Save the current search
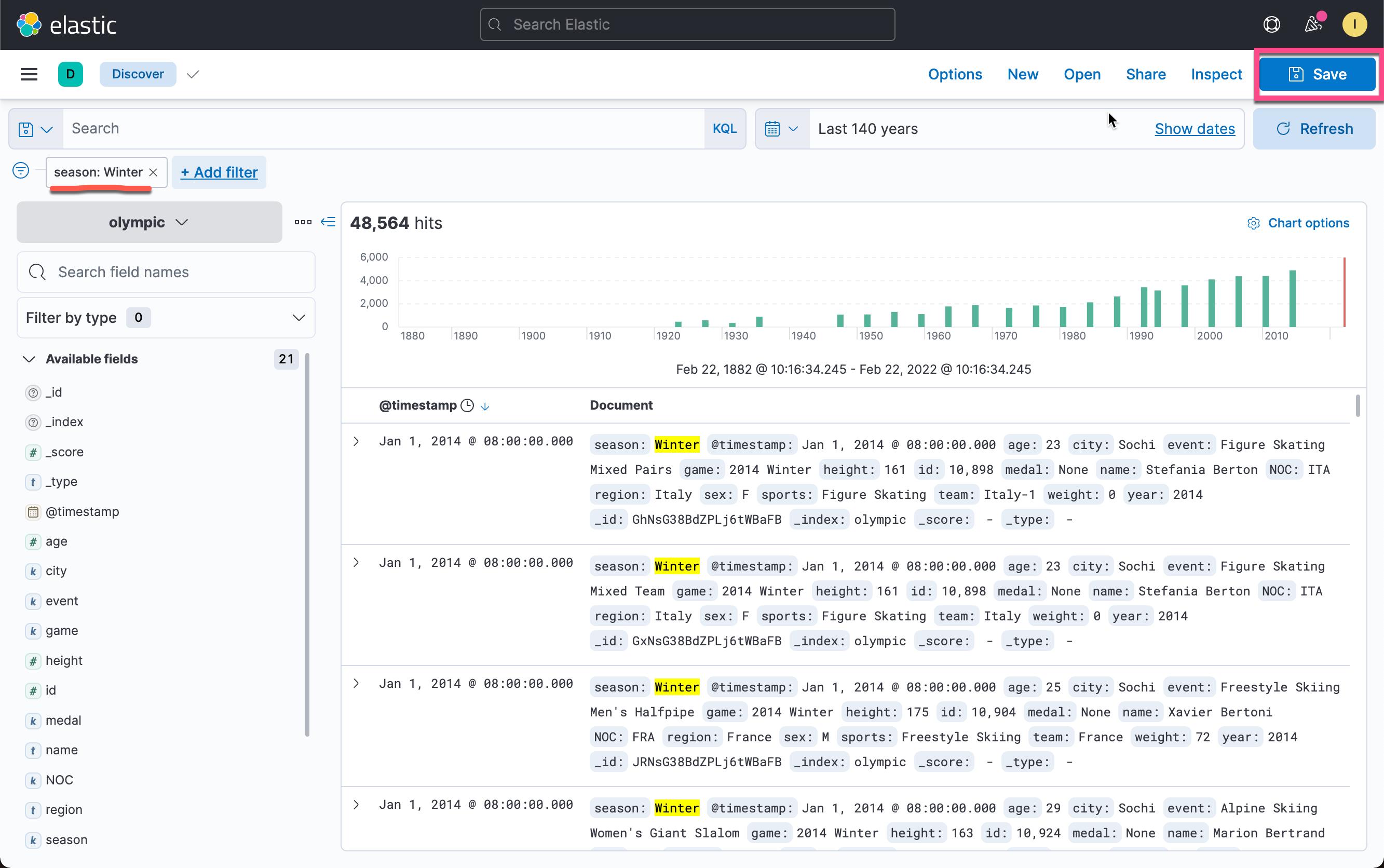Screen dimensions: 1384x868 pos(1317,74)
